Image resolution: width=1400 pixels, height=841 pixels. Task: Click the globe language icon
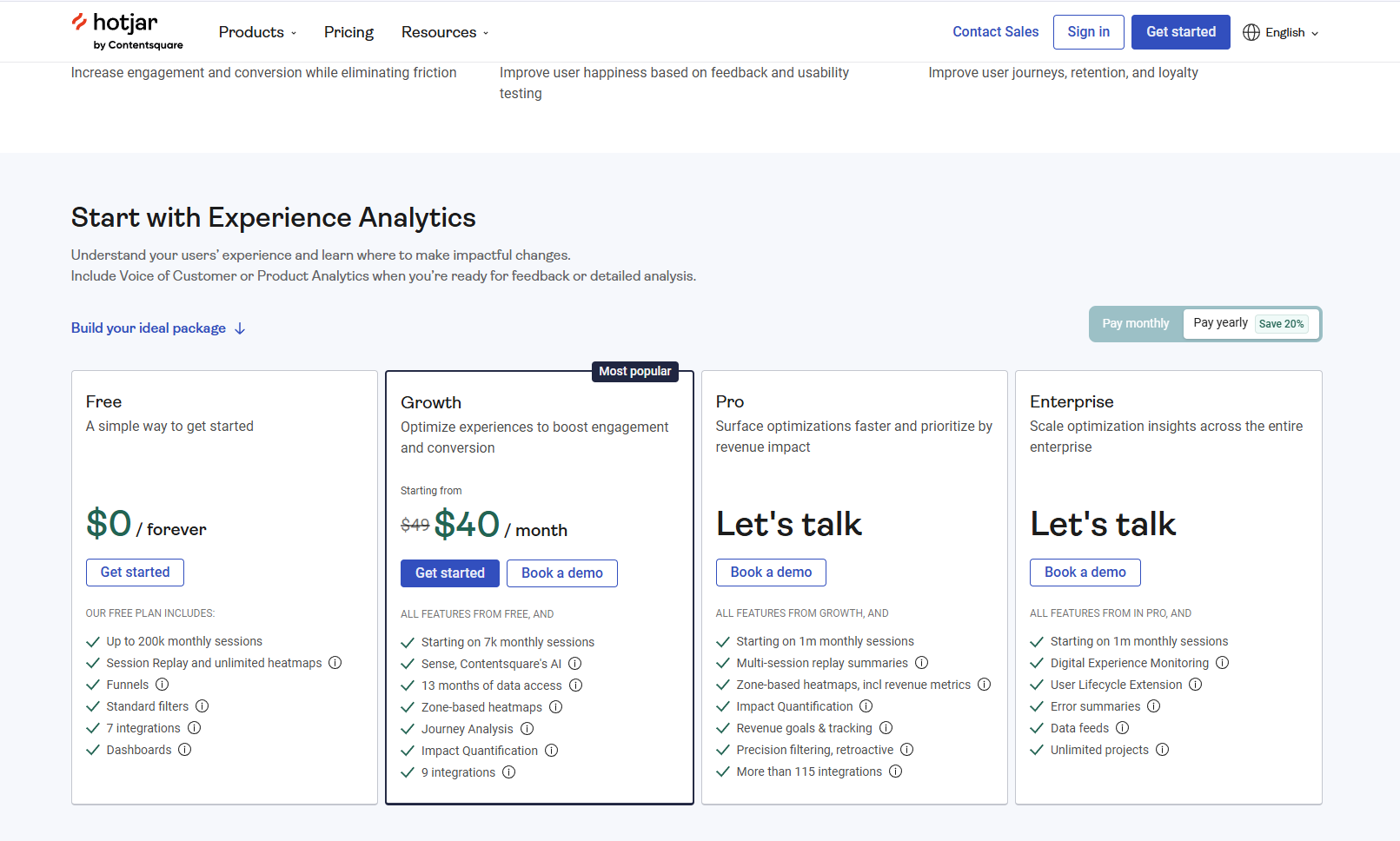(1251, 32)
